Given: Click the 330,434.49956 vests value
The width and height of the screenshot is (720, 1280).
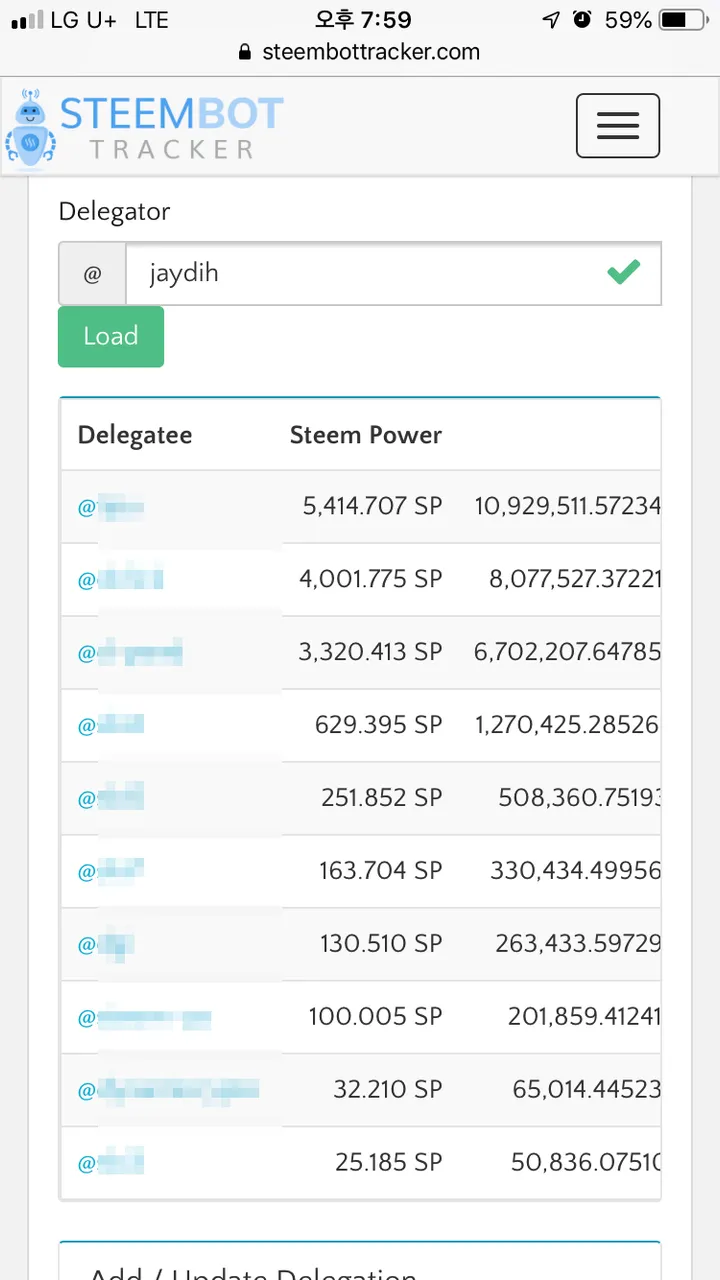Looking at the screenshot, I should (x=575, y=871).
